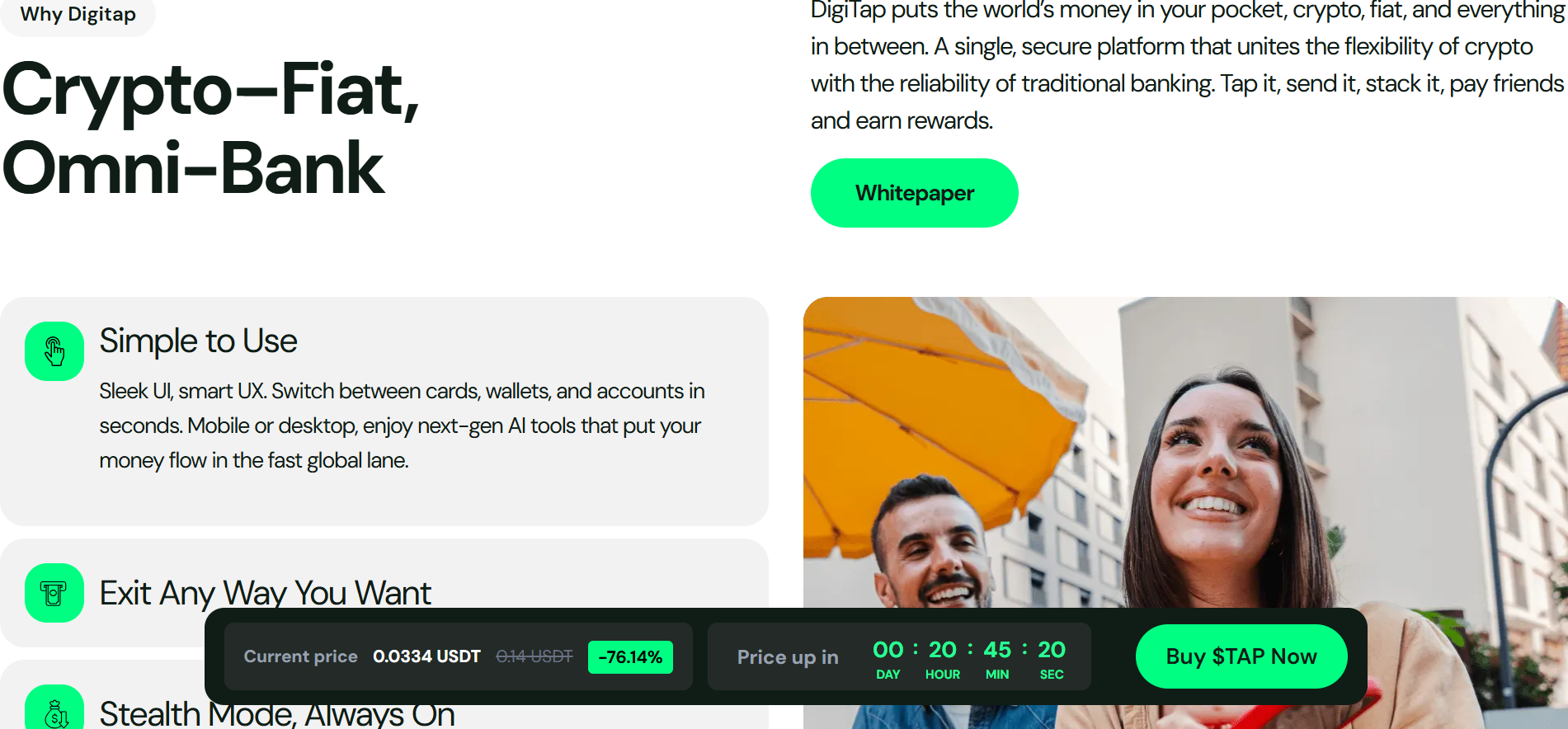The width and height of the screenshot is (1568, 729).
Task: Click the DigiTap intro paragraph
Action: 1188,65
